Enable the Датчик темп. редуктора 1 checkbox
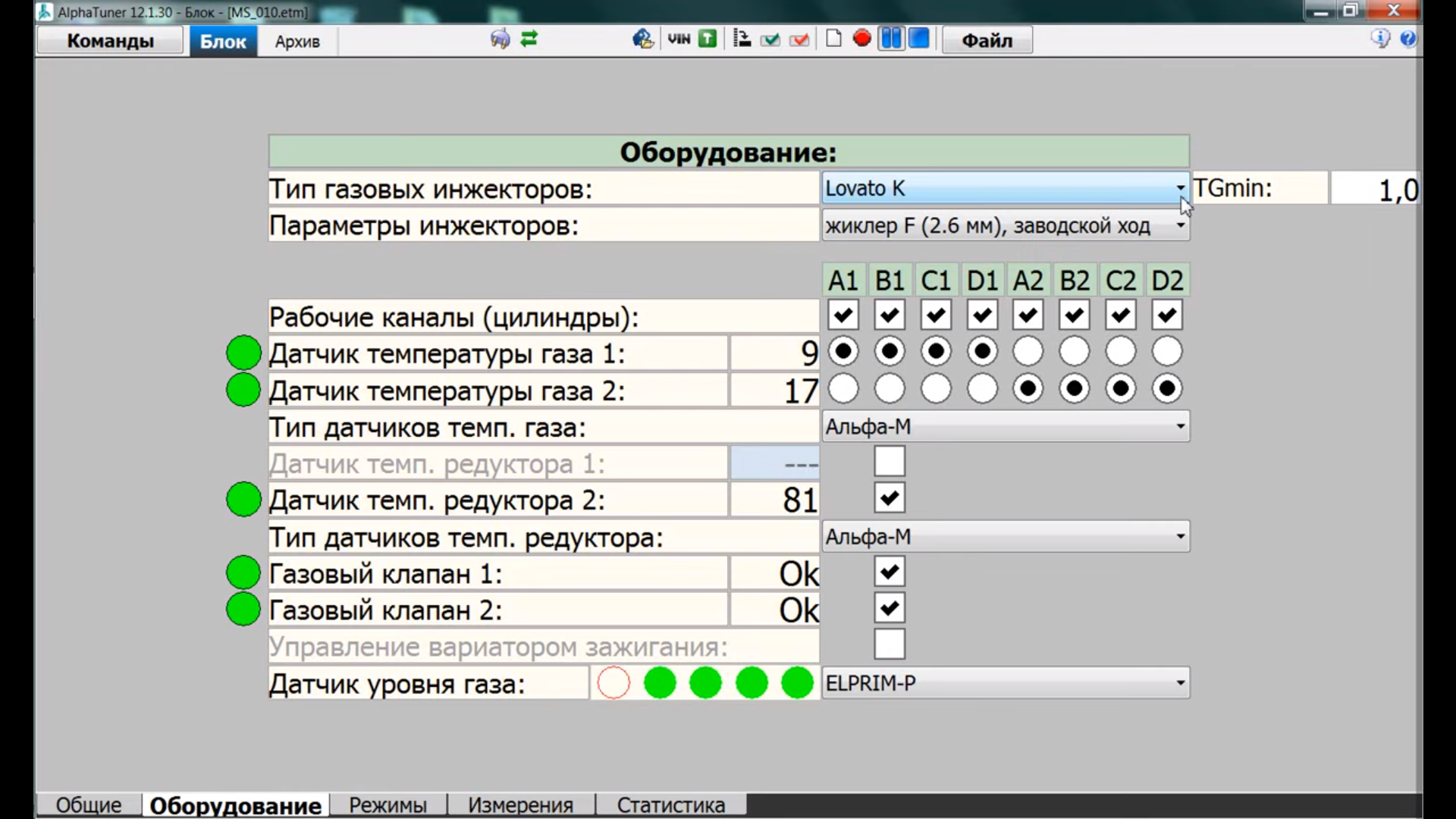 tap(890, 460)
